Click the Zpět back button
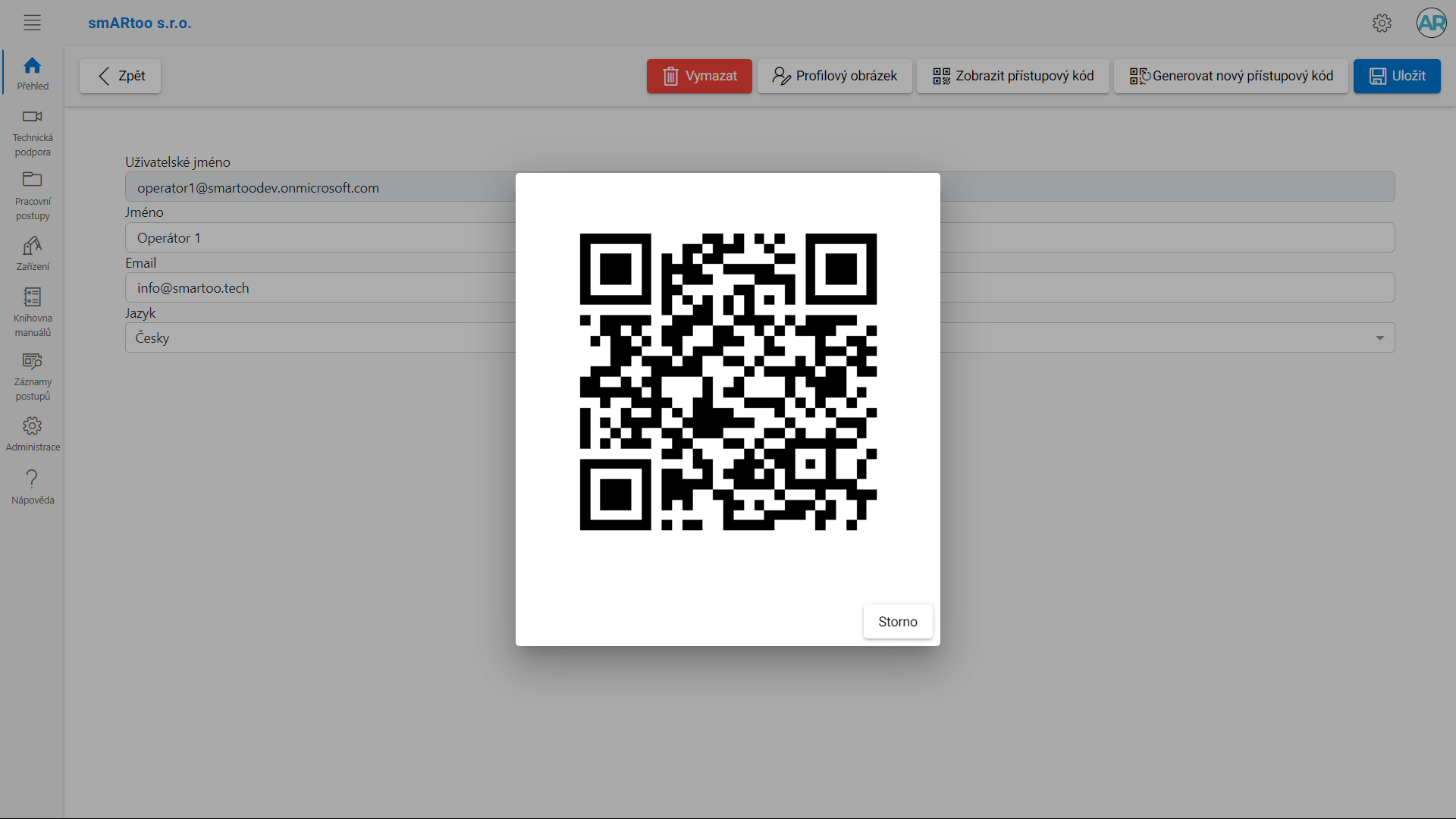This screenshot has height=819, width=1456. click(120, 76)
